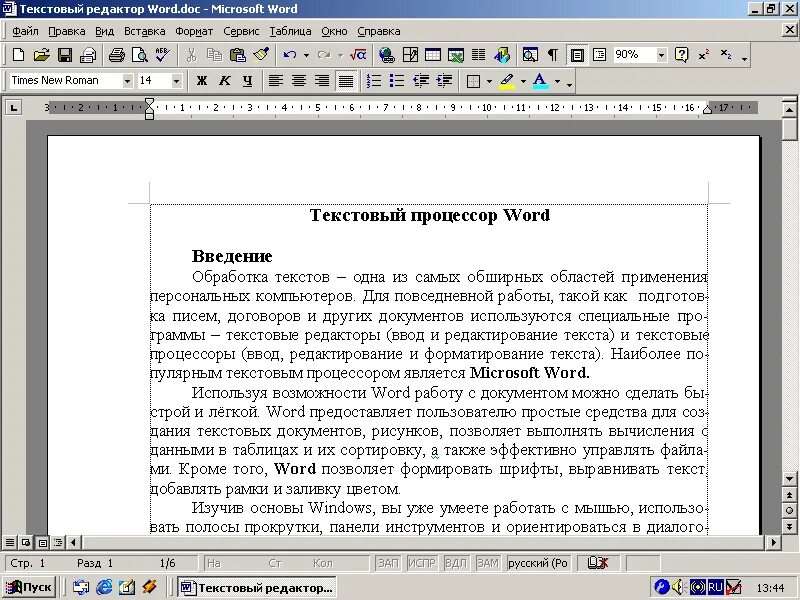Insert hyperlink globe icon
Viewport: 800px width, 600px height.
click(387, 55)
